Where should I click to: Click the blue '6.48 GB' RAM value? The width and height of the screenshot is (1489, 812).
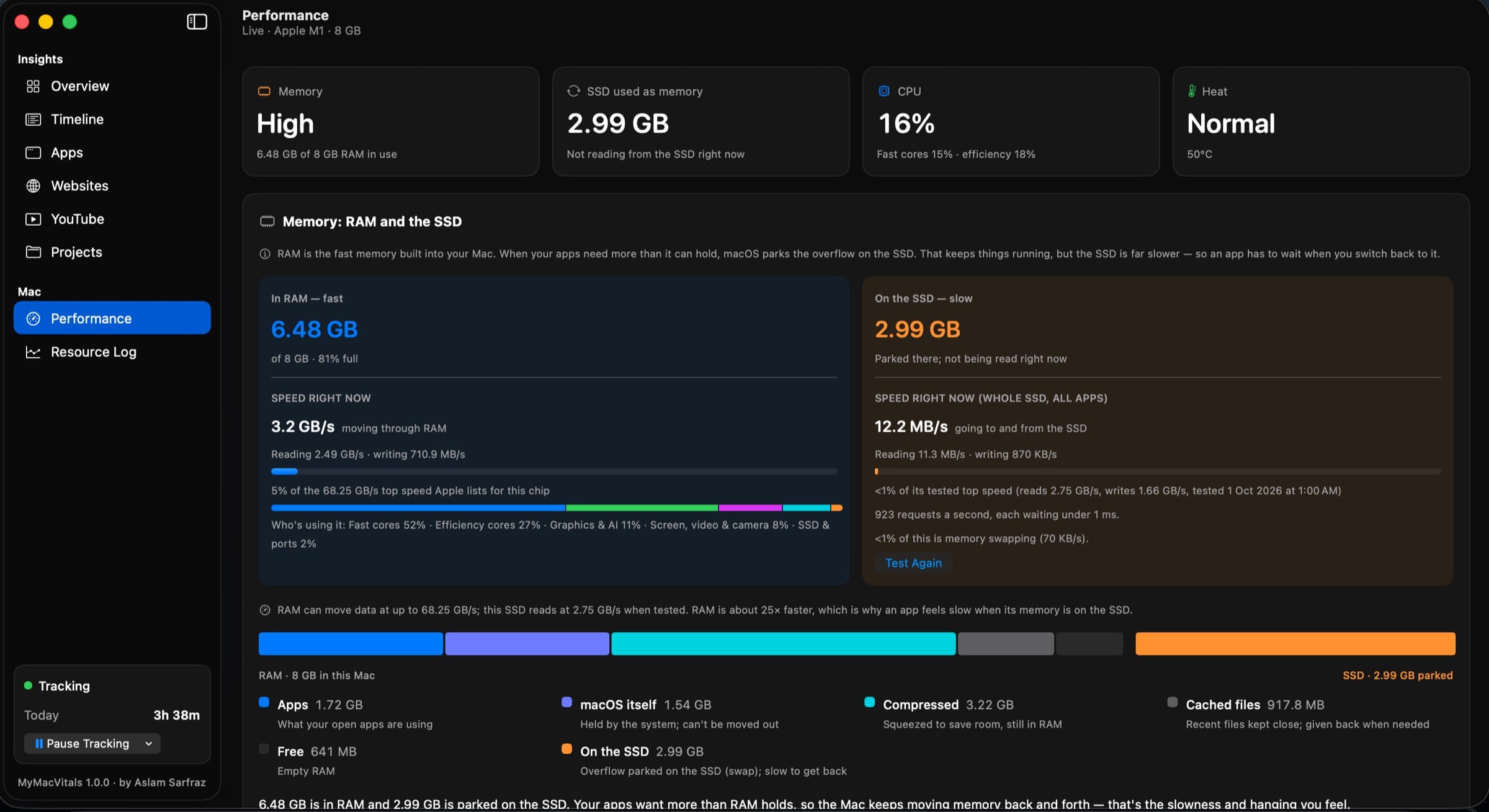[x=315, y=329]
